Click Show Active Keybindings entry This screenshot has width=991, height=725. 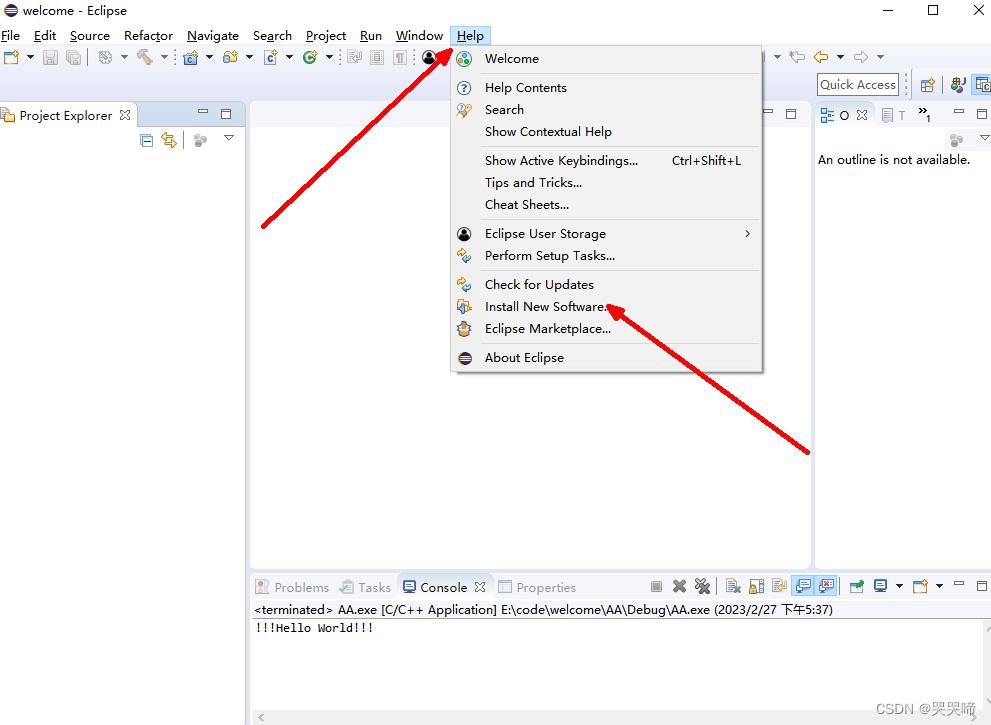tap(607, 161)
